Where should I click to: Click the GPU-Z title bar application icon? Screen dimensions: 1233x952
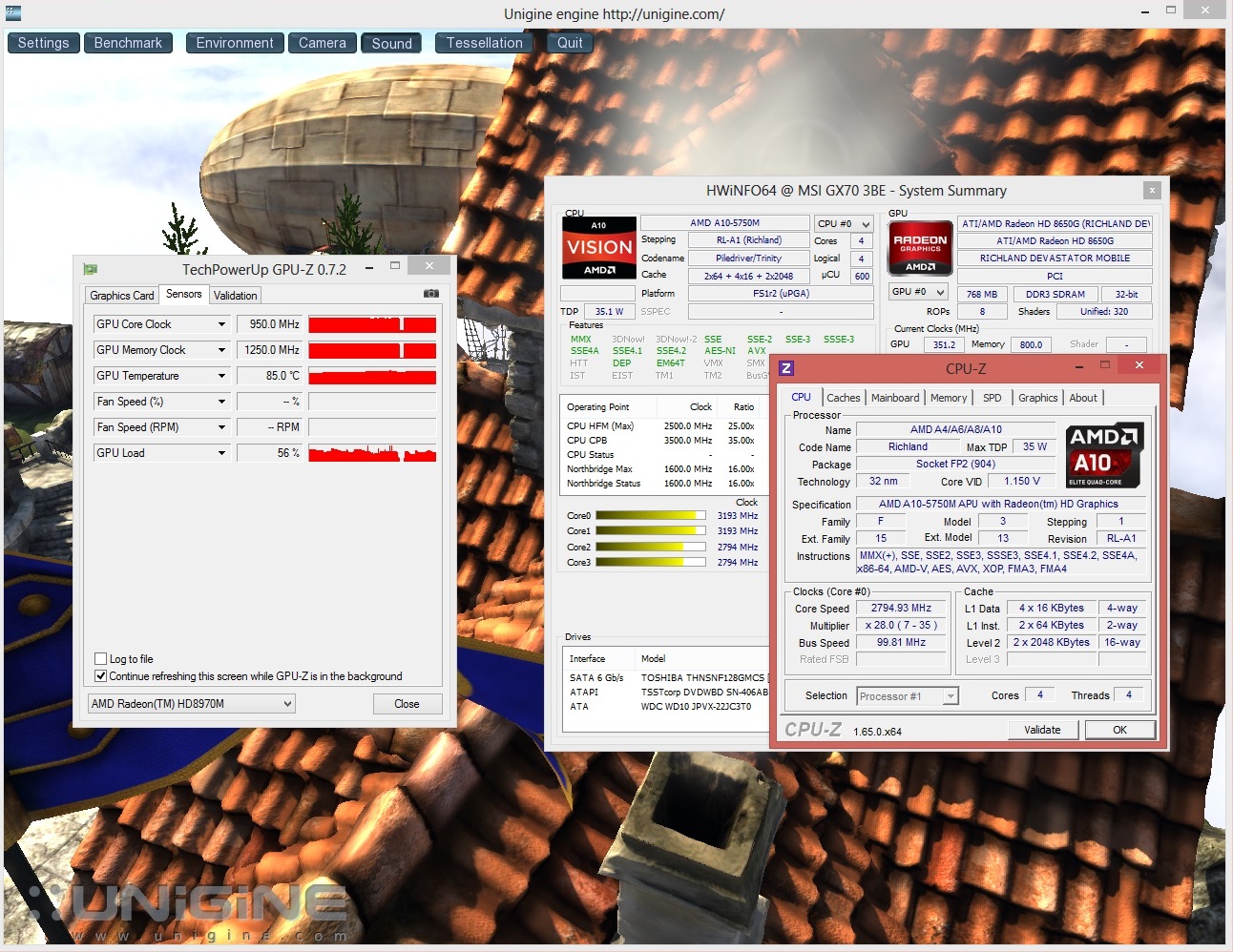click(91, 269)
